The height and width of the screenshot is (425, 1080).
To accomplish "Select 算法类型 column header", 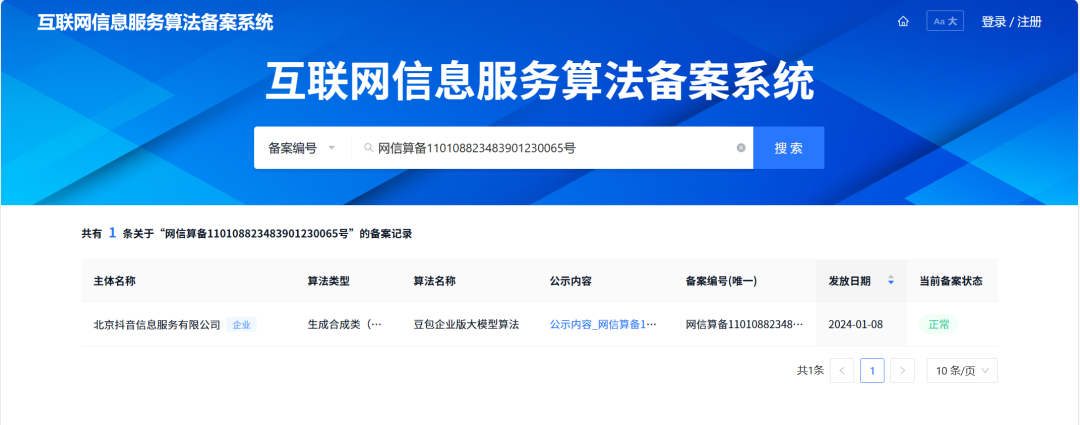I will coord(329,281).
